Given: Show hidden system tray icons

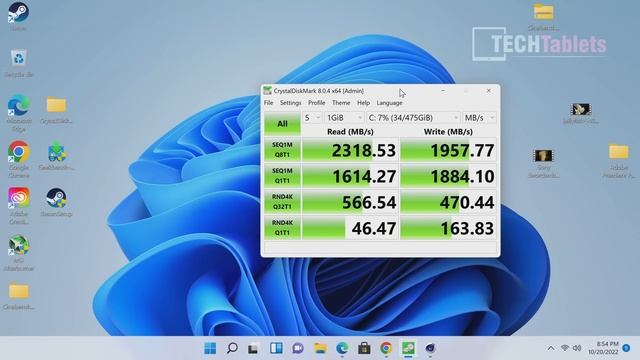Looking at the screenshot, I should pyautogui.click(x=551, y=348).
